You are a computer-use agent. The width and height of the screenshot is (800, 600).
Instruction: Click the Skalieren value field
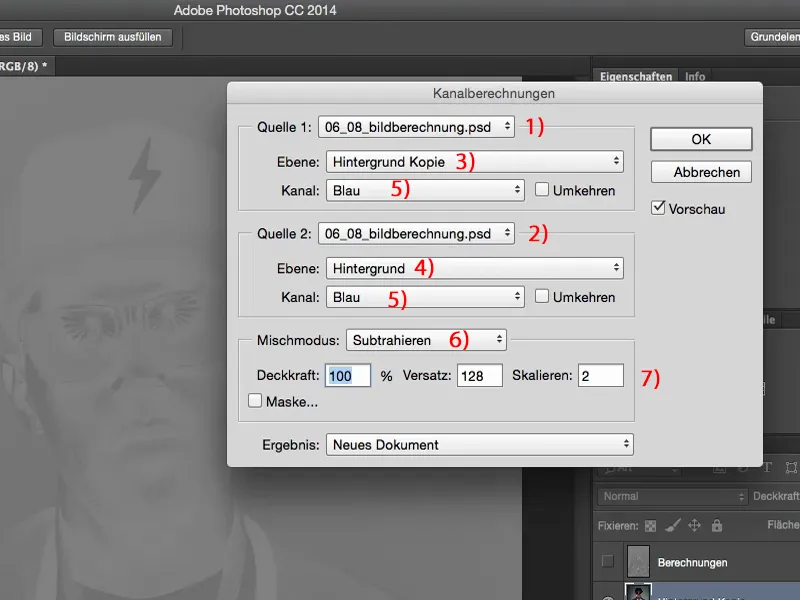[x=601, y=376]
